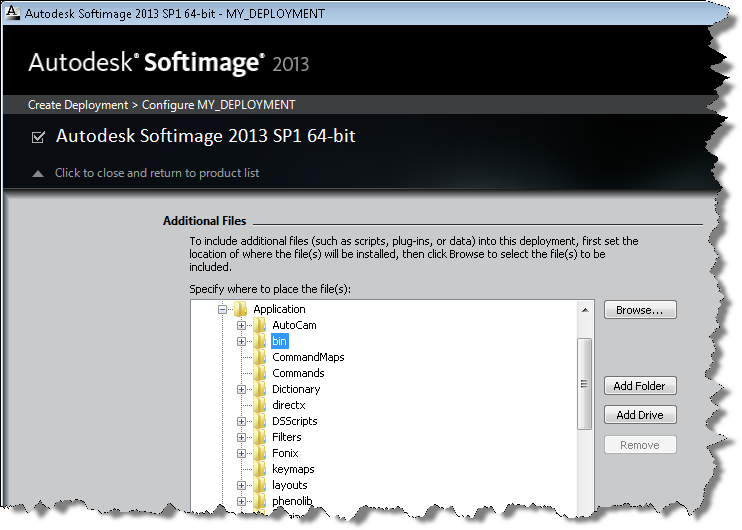
Task: Select the bin folder in tree
Action: point(279,342)
